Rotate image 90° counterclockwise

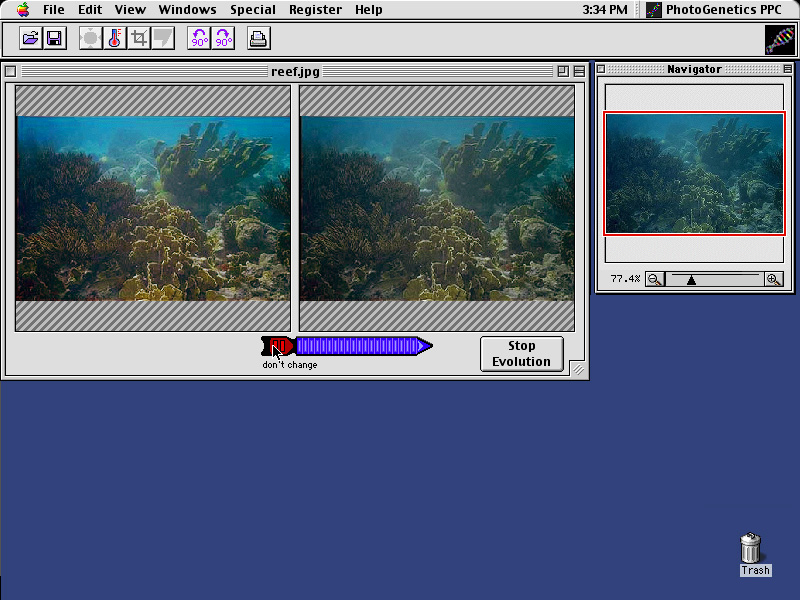tap(199, 39)
